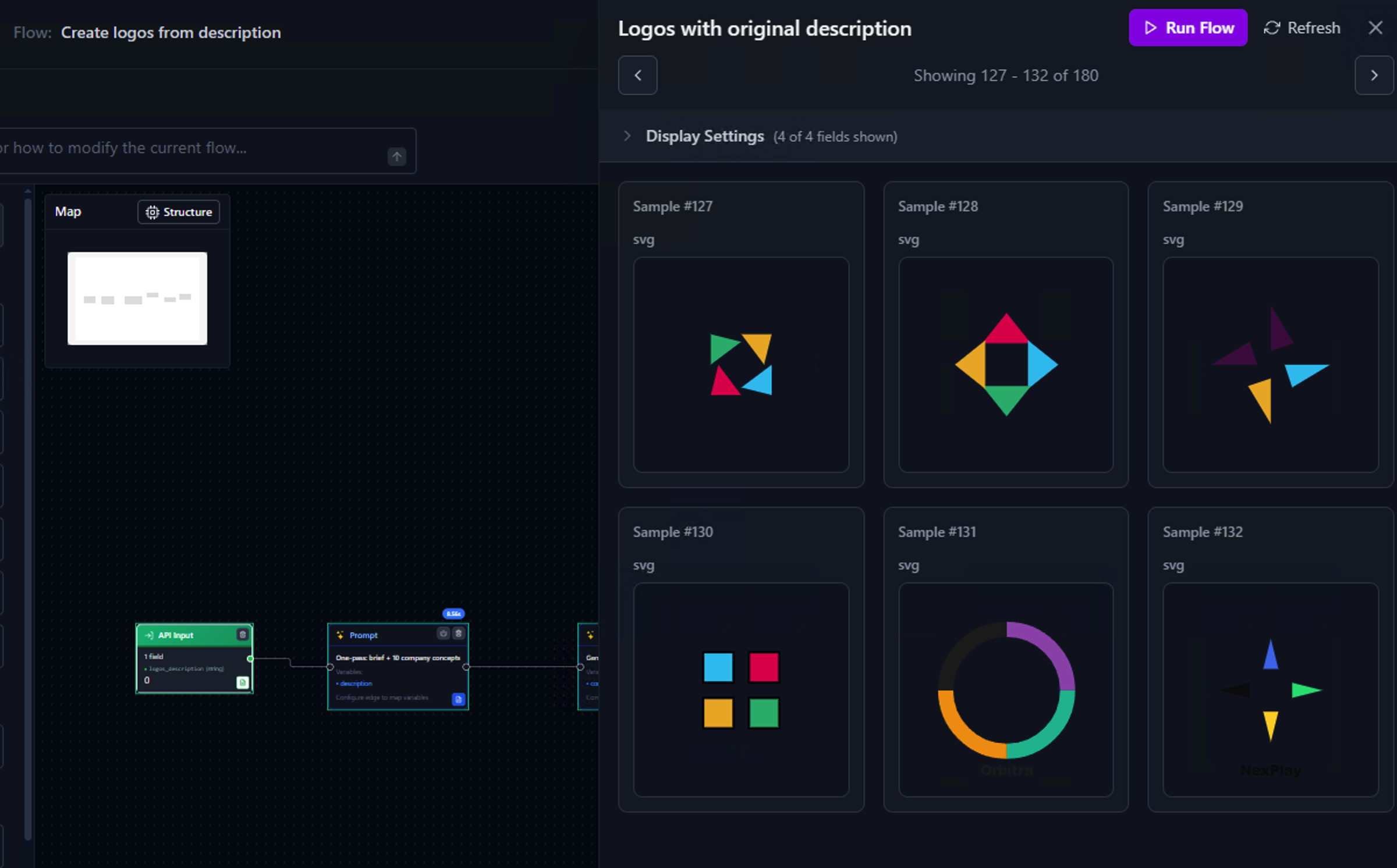Select the svg field label on Sample #127
This screenshot has width=1397, height=868.
643,239
